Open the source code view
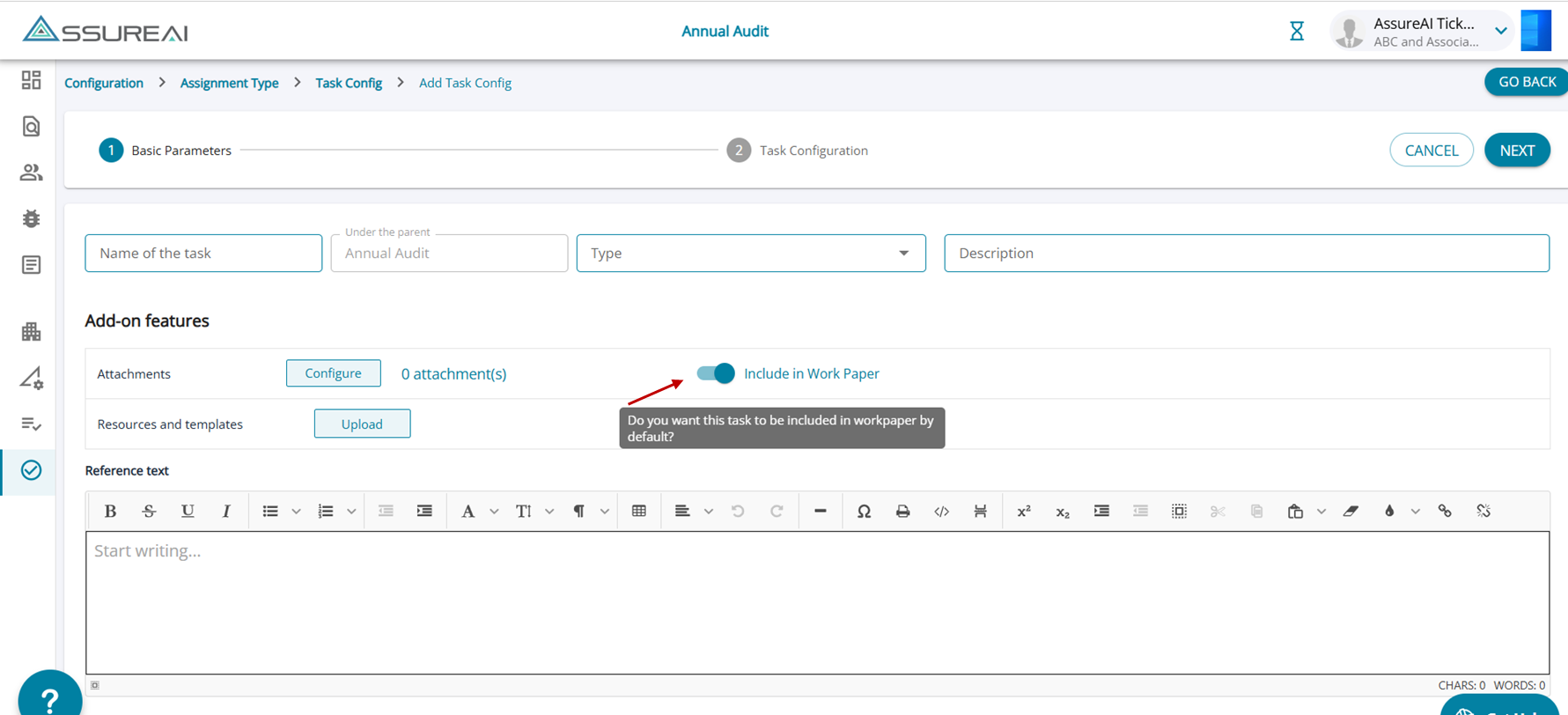The width and height of the screenshot is (1568, 715). tap(942, 512)
